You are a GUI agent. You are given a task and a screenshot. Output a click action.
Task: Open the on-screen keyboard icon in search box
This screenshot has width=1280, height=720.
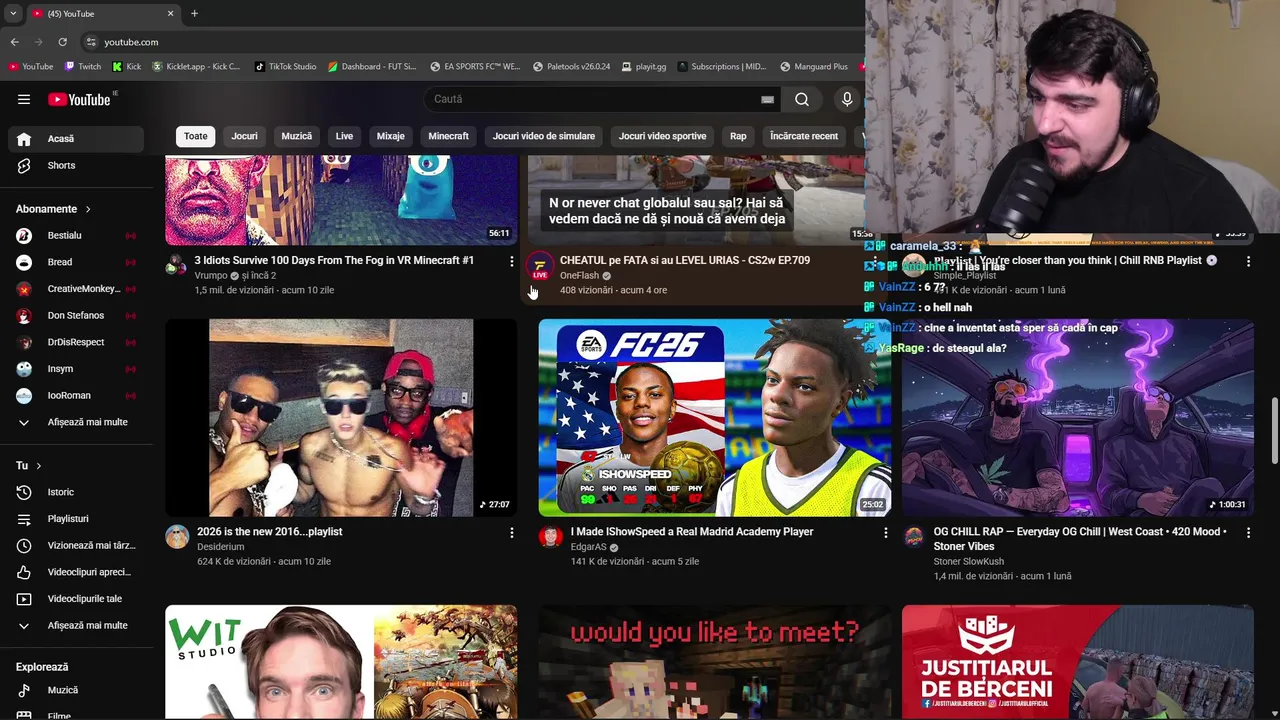point(767,99)
